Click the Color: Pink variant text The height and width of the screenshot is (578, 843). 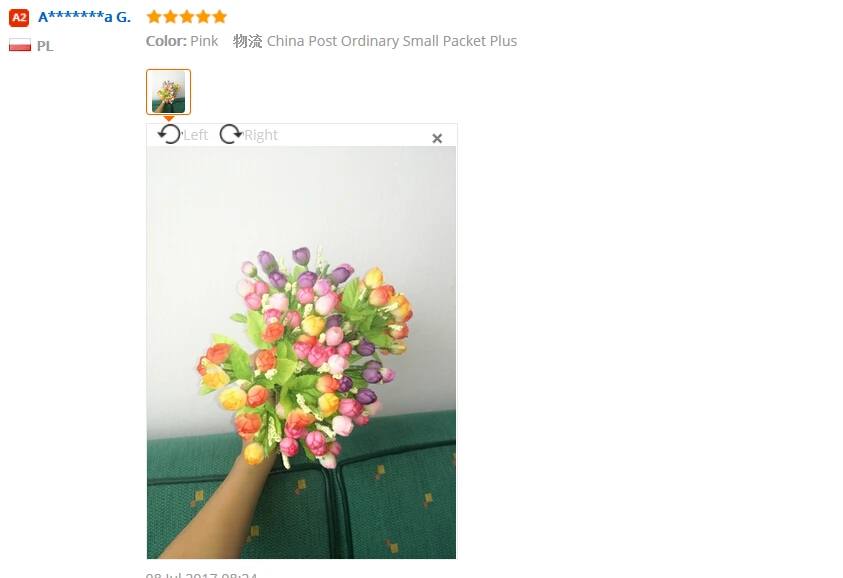click(x=182, y=41)
